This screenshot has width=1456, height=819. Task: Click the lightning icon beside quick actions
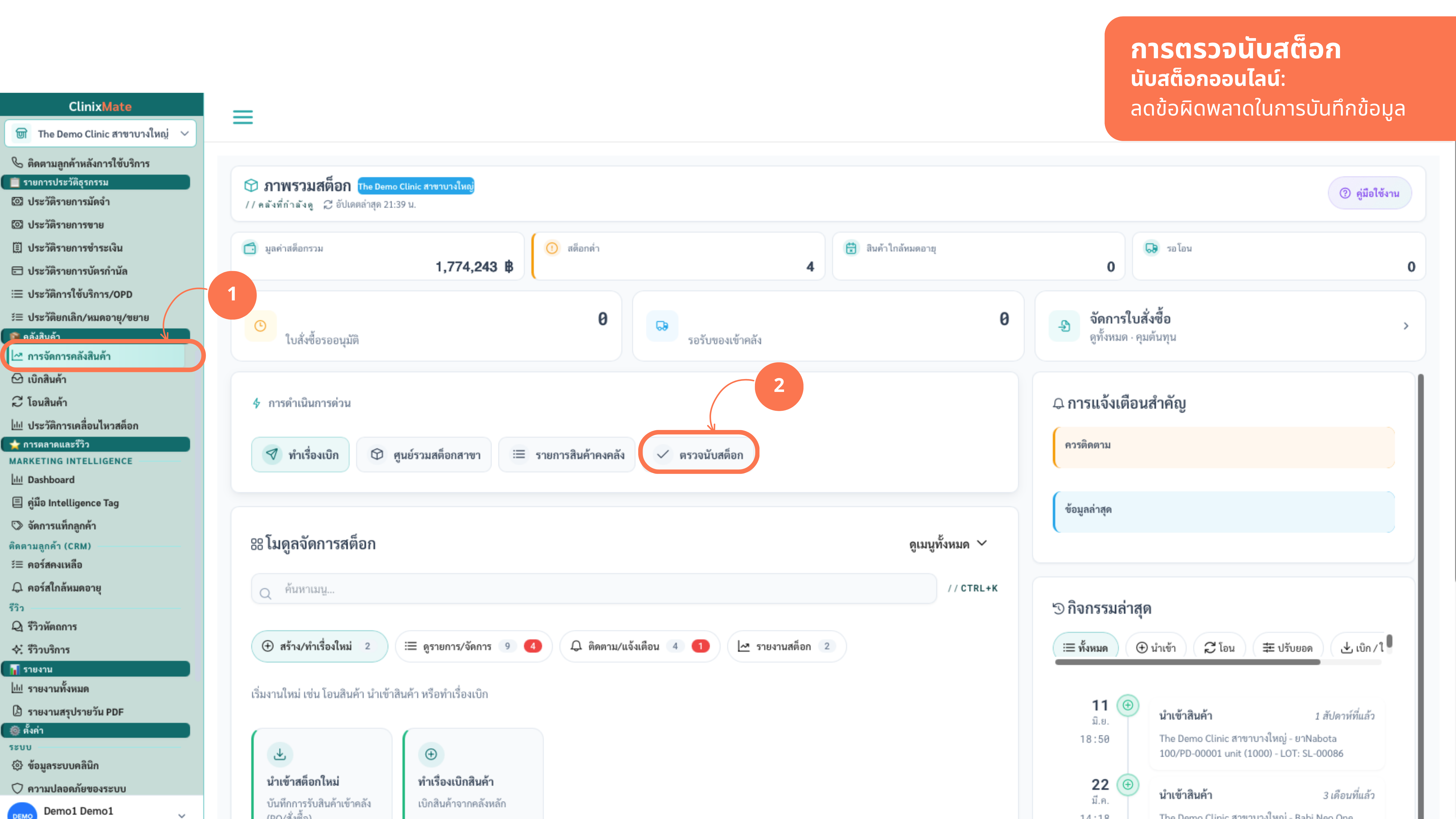tap(256, 403)
